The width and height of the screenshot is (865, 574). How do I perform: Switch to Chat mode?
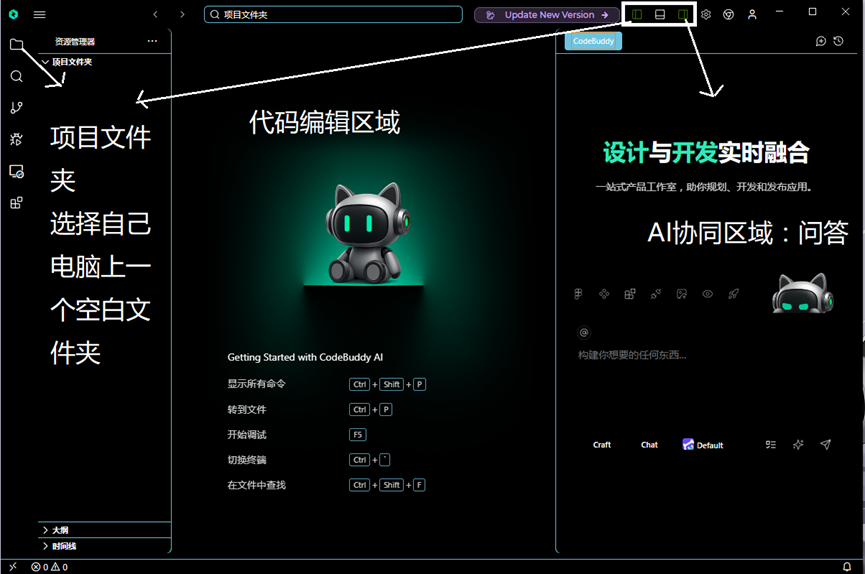(x=649, y=445)
